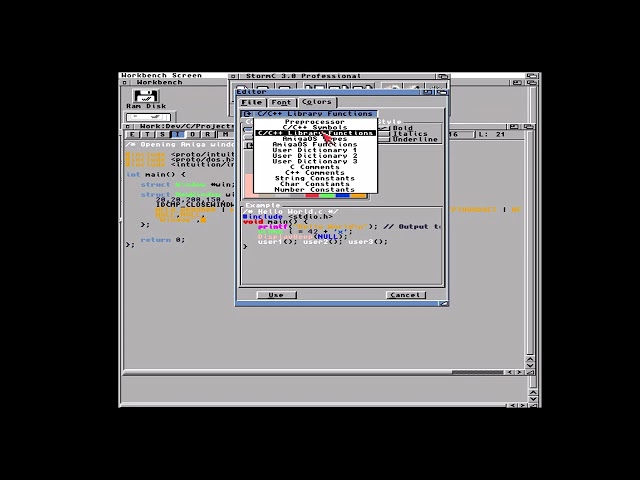
Task: Pick the green color swatch
Action: tap(327, 196)
